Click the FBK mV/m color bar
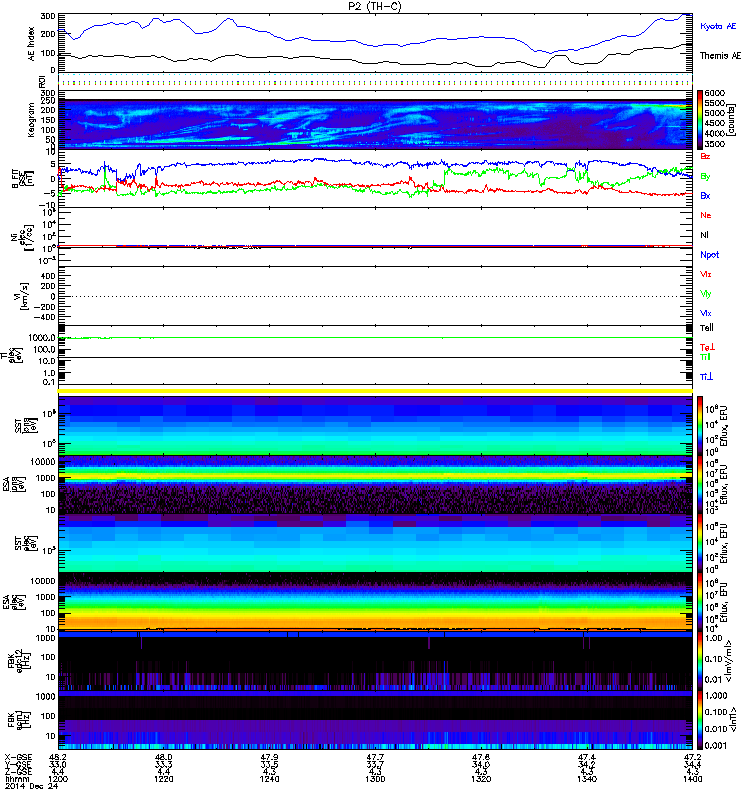Screen dimensions: 750x800 (x=700, y=661)
